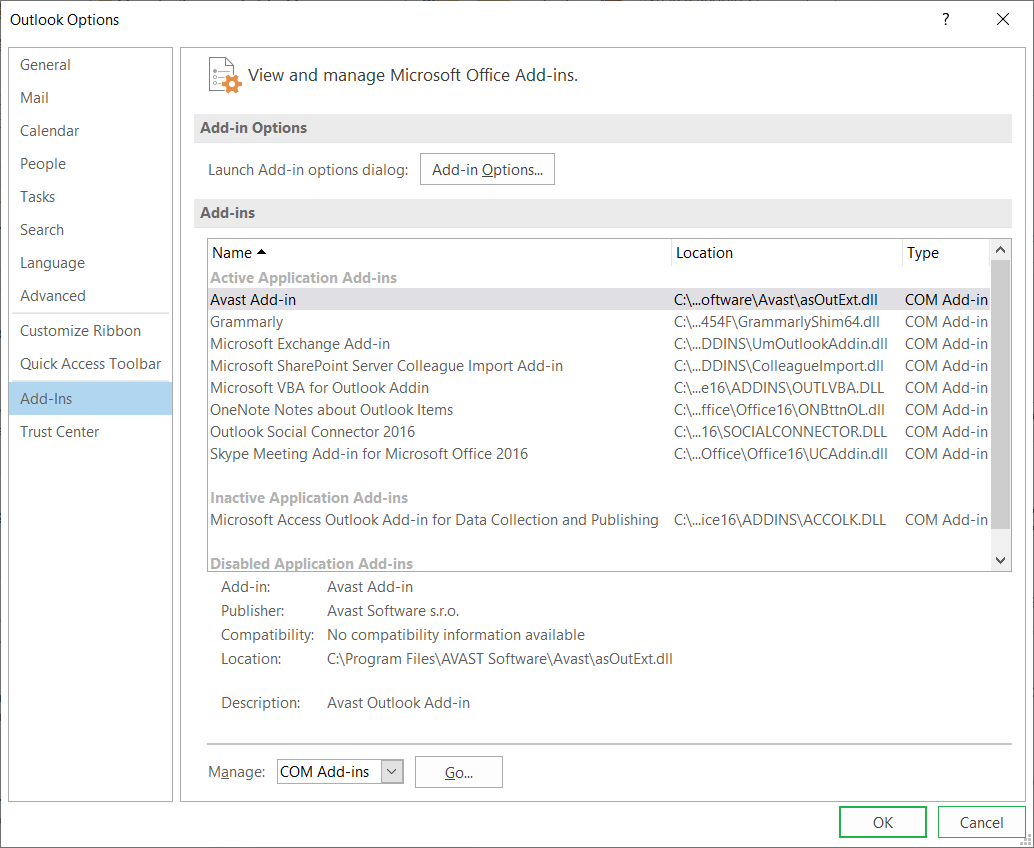Click the Add-ins page gear document icon

225,75
